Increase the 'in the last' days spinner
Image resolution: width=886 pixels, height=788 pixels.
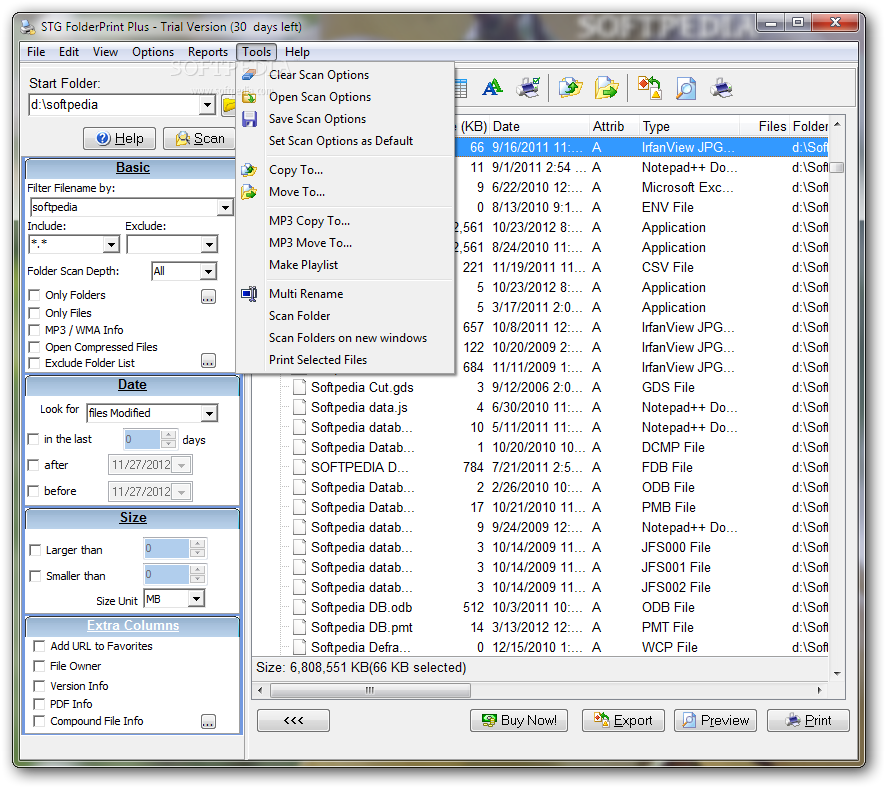pyautogui.click(x=168, y=434)
